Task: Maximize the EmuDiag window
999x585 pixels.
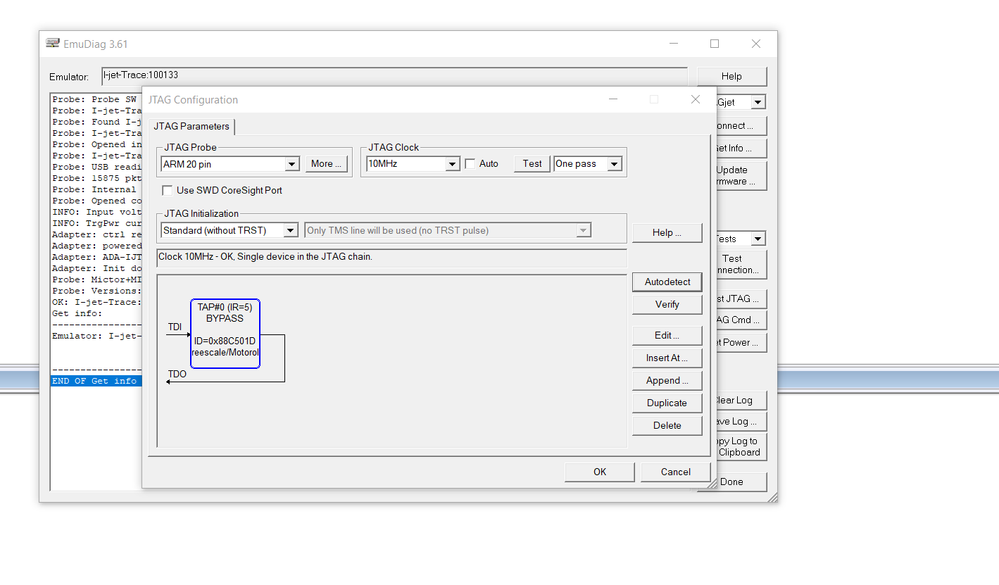Action: [714, 43]
